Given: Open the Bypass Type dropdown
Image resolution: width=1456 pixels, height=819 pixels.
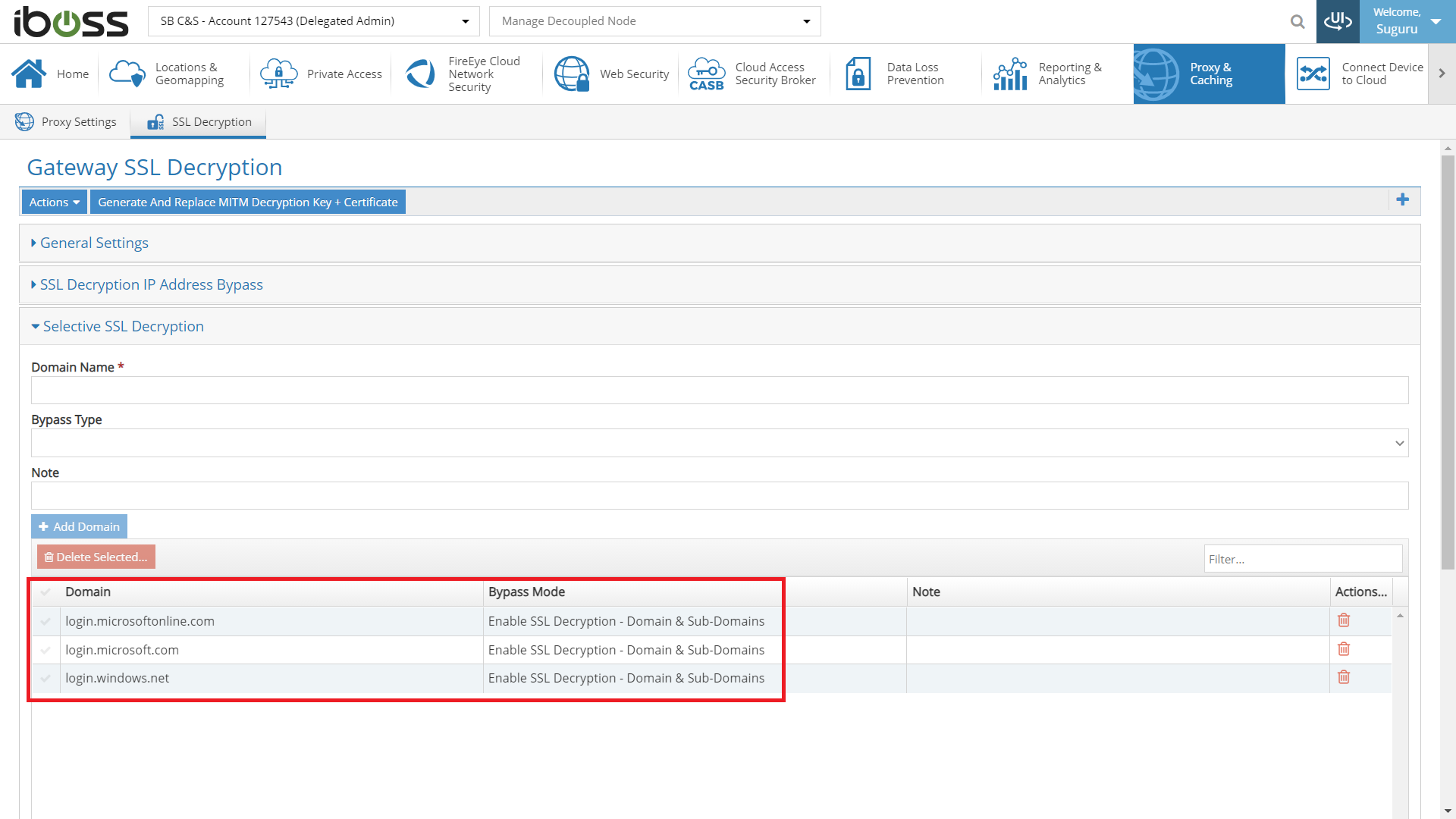Looking at the screenshot, I should point(720,443).
